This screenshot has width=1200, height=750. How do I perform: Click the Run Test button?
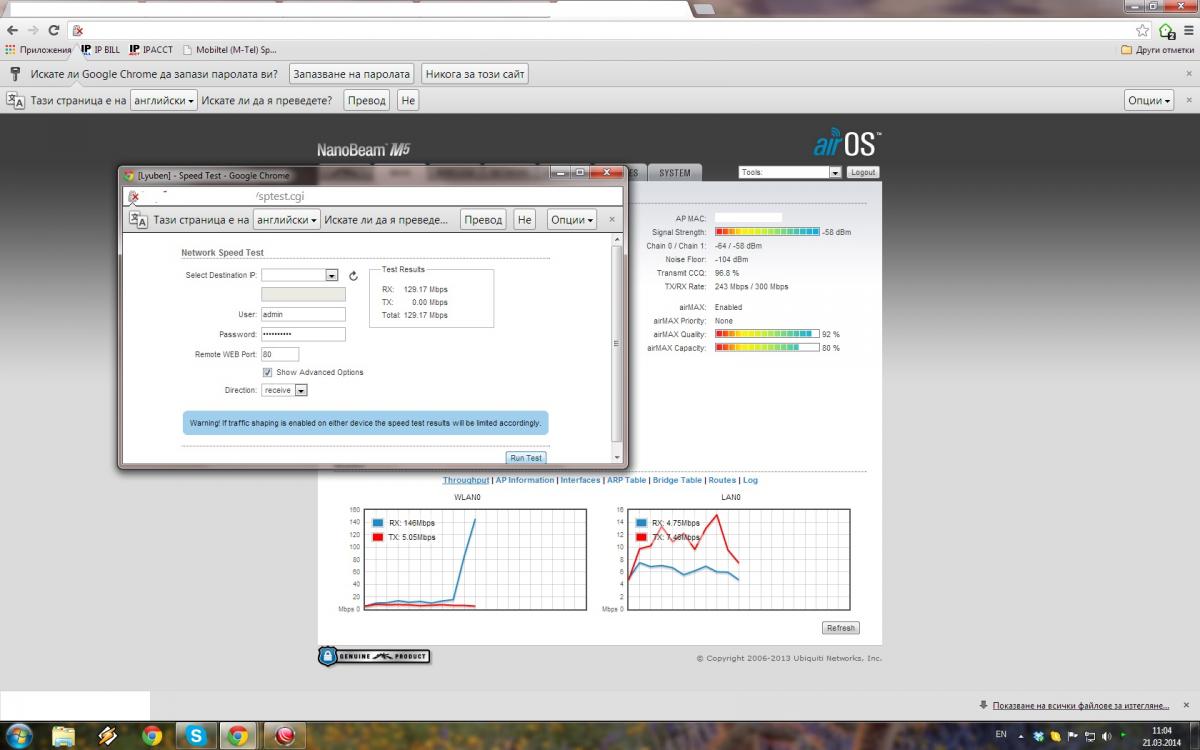pos(526,458)
